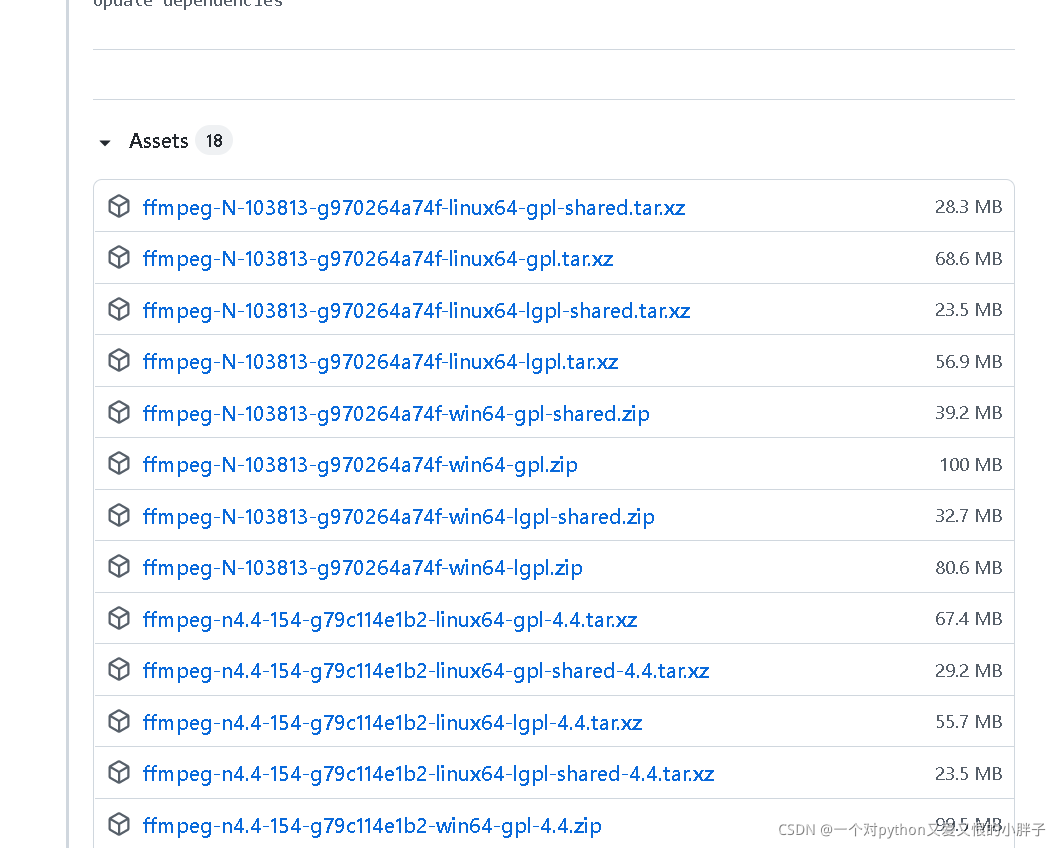Download ffmpeg-n4.4-154-g79c114e1b2-linux64-lgpl-4.4.tar.xz
1061x848 pixels.
[392, 722]
